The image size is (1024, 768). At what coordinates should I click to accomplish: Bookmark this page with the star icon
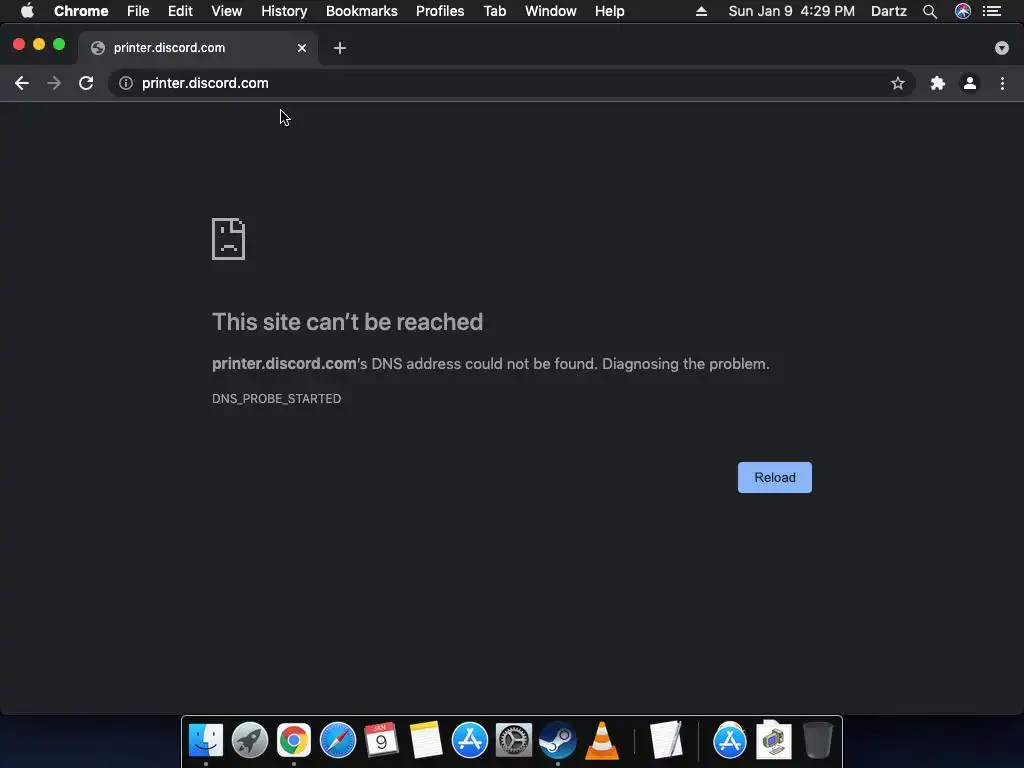898,83
